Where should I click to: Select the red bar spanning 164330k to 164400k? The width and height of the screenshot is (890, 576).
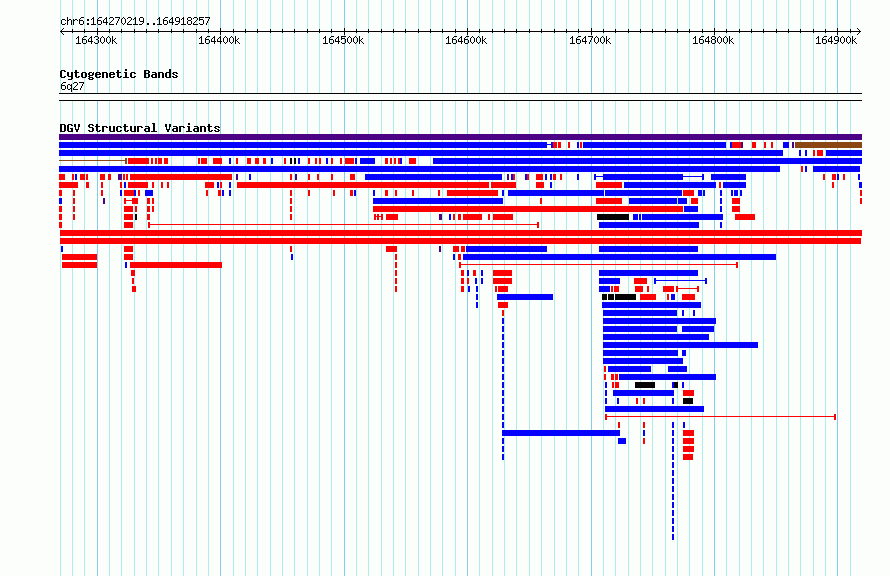176,265
